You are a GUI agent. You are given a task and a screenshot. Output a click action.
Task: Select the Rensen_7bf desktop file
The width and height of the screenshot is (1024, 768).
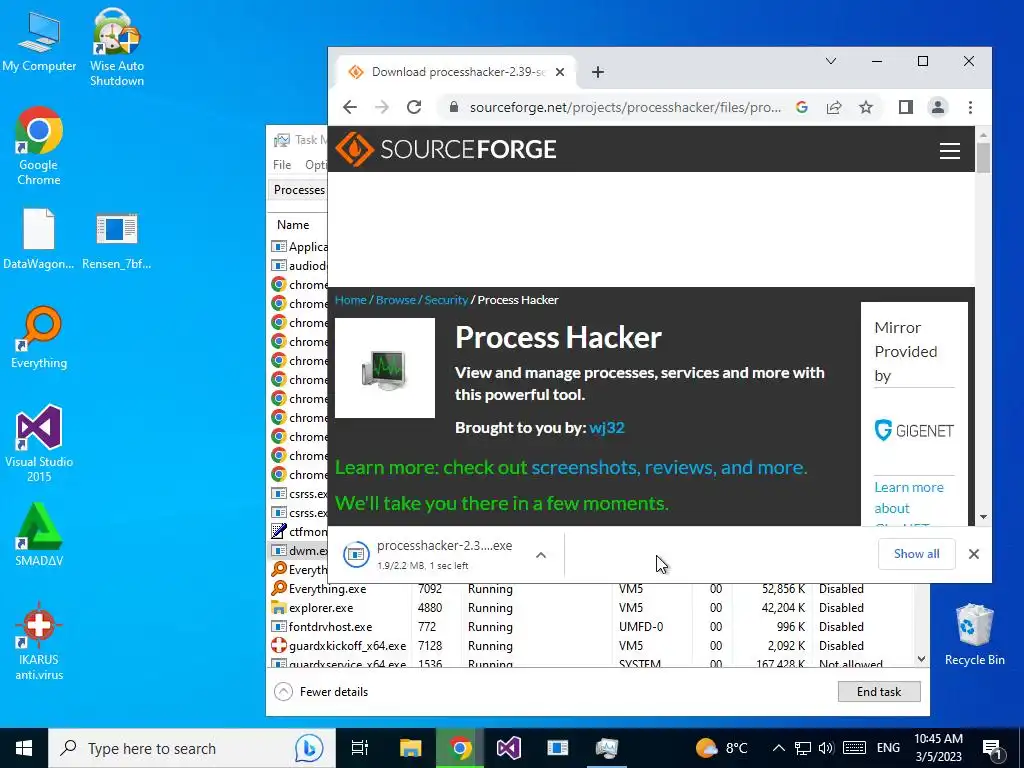click(x=116, y=240)
